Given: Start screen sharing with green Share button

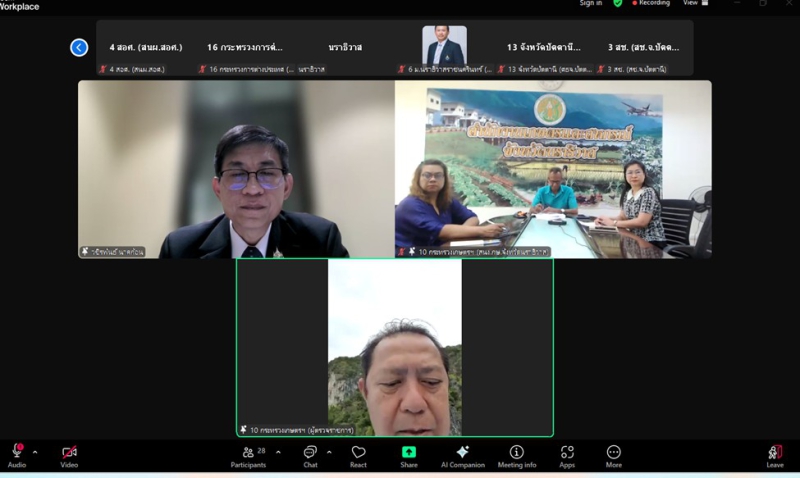Looking at the screenshot, I should point(409,453).
